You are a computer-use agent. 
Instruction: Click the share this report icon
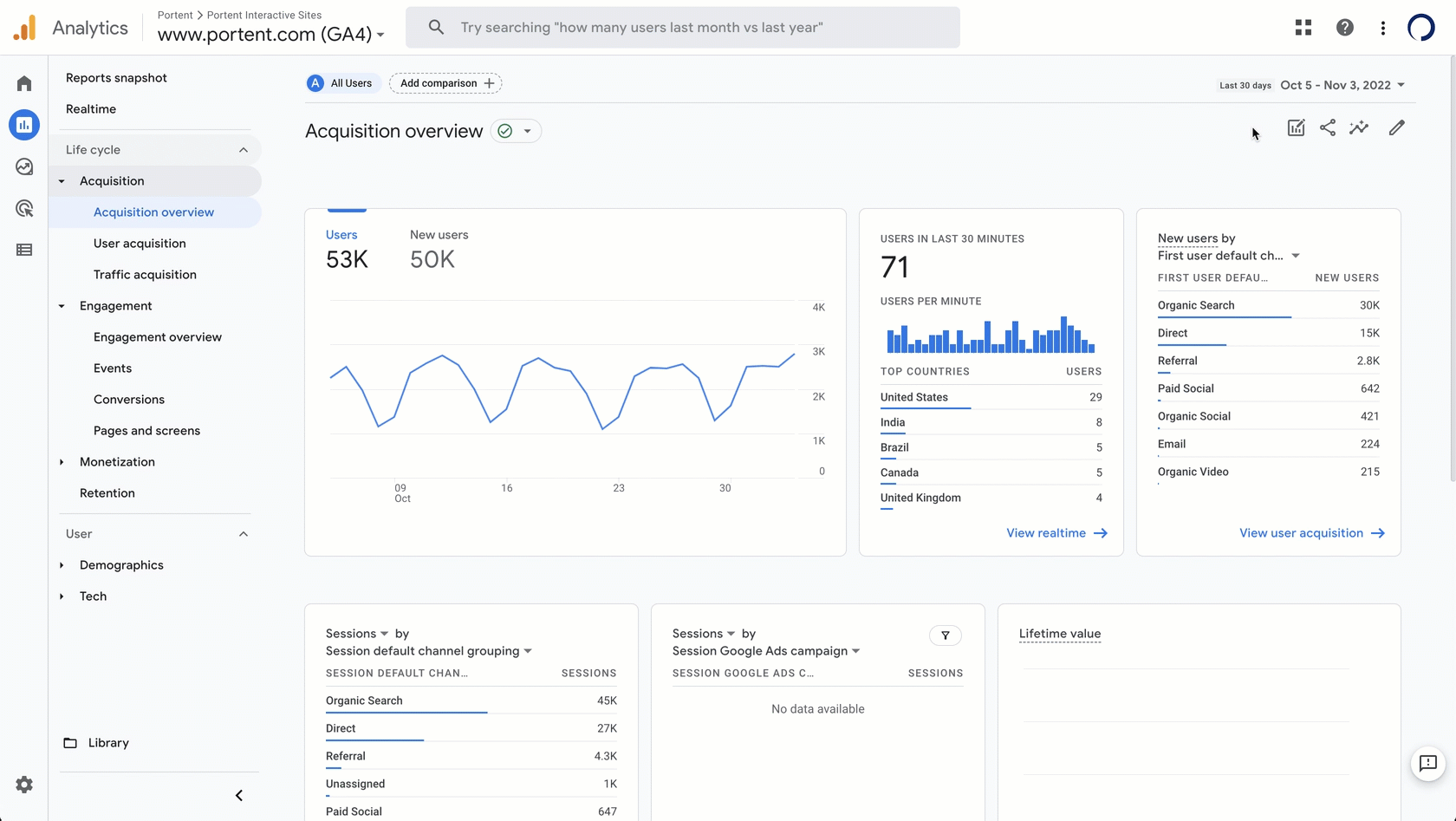coord(1328,128)
